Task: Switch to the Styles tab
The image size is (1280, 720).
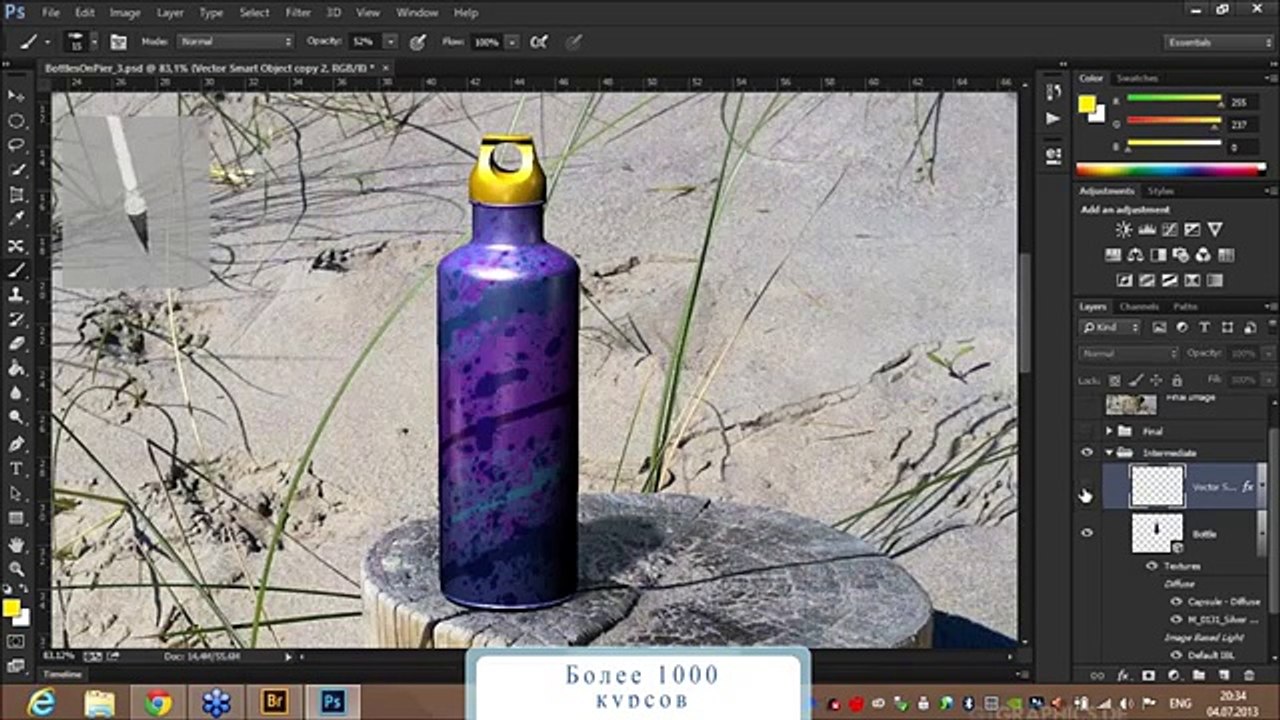Action: (1161, 190)
